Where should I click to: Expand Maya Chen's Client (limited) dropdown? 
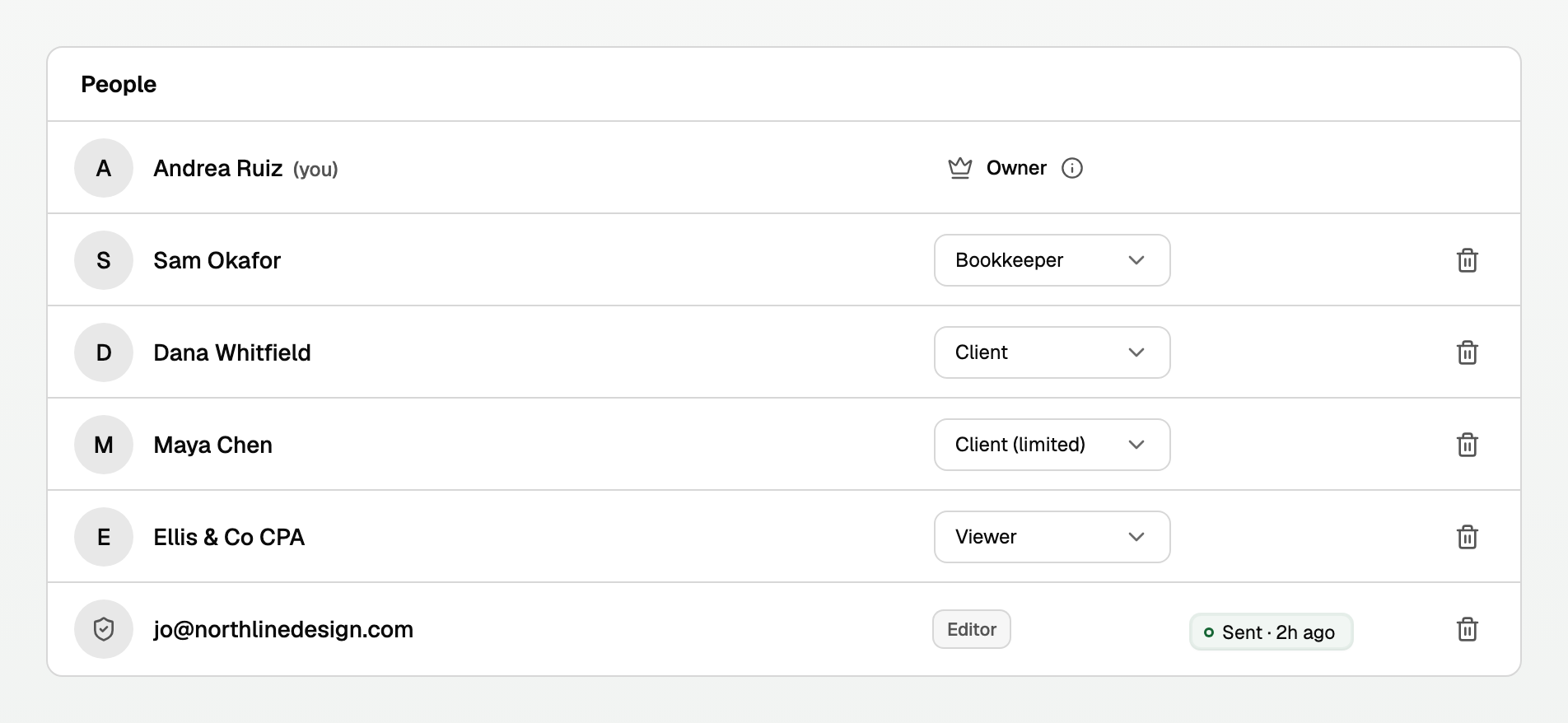[1052, 445]
